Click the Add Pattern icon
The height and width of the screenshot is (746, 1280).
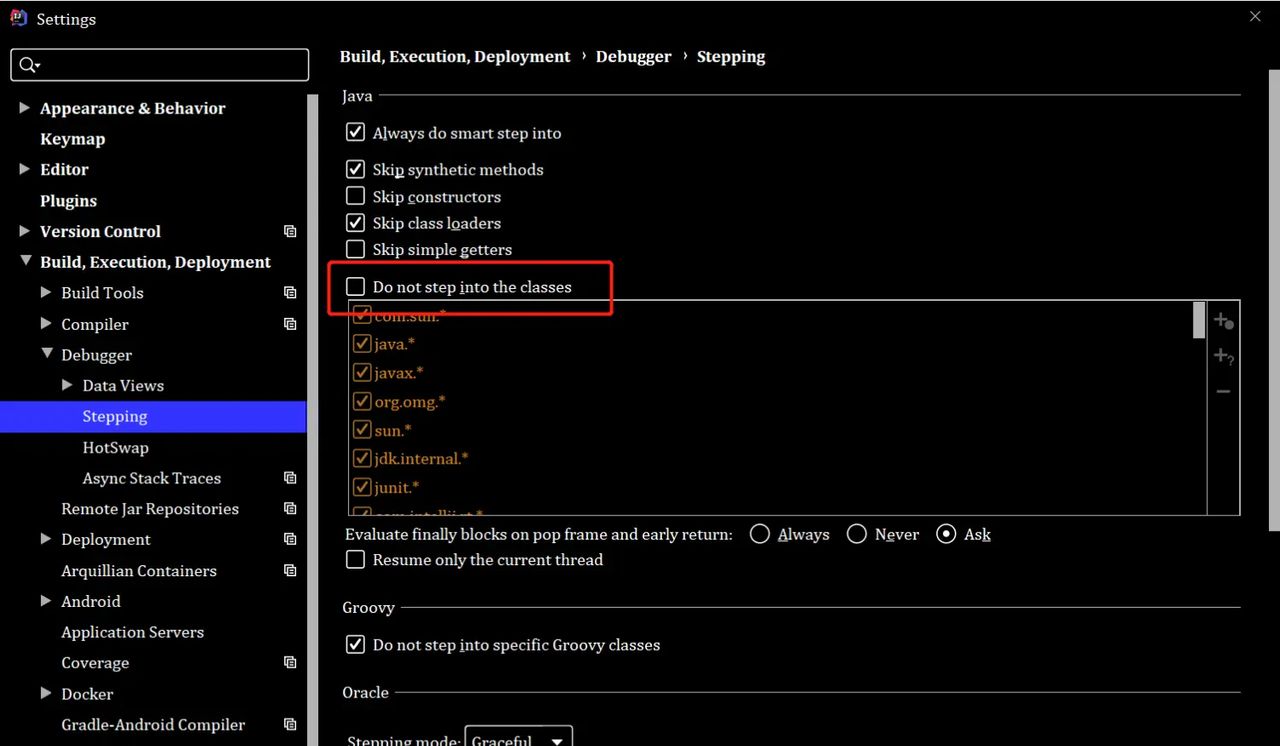point(1223,356)
